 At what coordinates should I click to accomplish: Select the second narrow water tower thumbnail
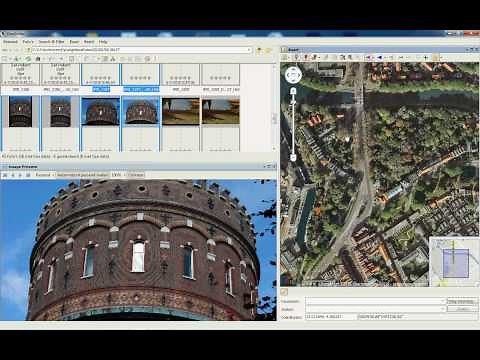click(60, 111)
